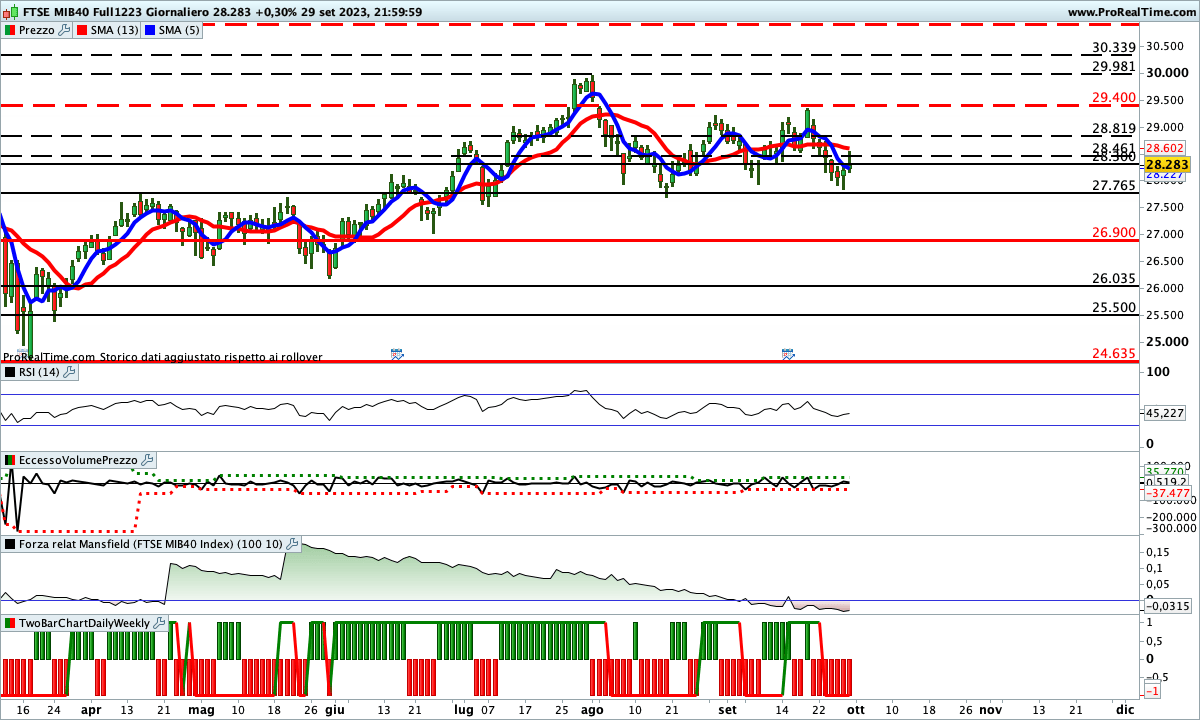
Task: Click the rollover calendar icon near April
Action: (x=397, y=354)
